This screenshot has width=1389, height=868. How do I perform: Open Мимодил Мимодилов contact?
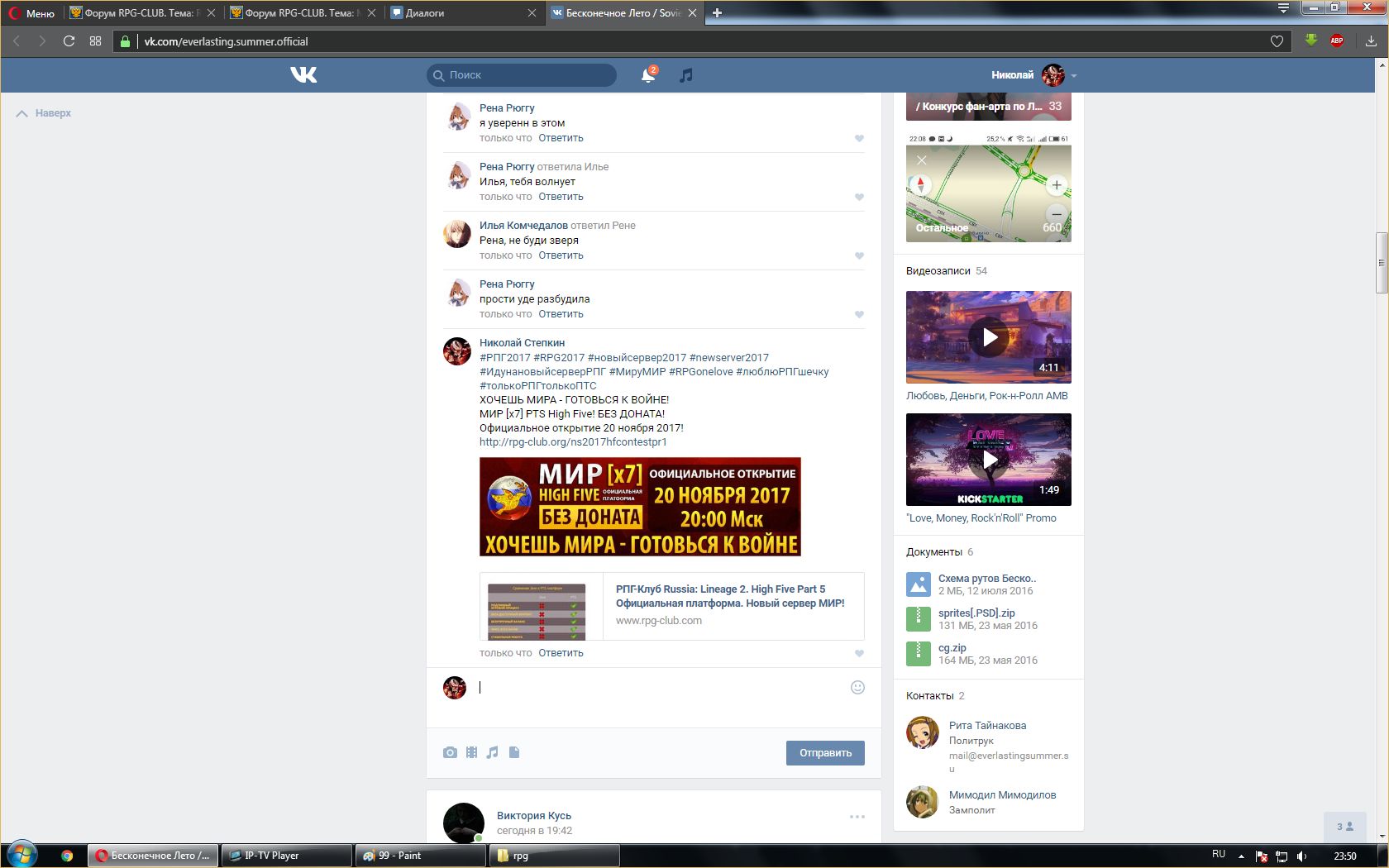pos(1002,795)
